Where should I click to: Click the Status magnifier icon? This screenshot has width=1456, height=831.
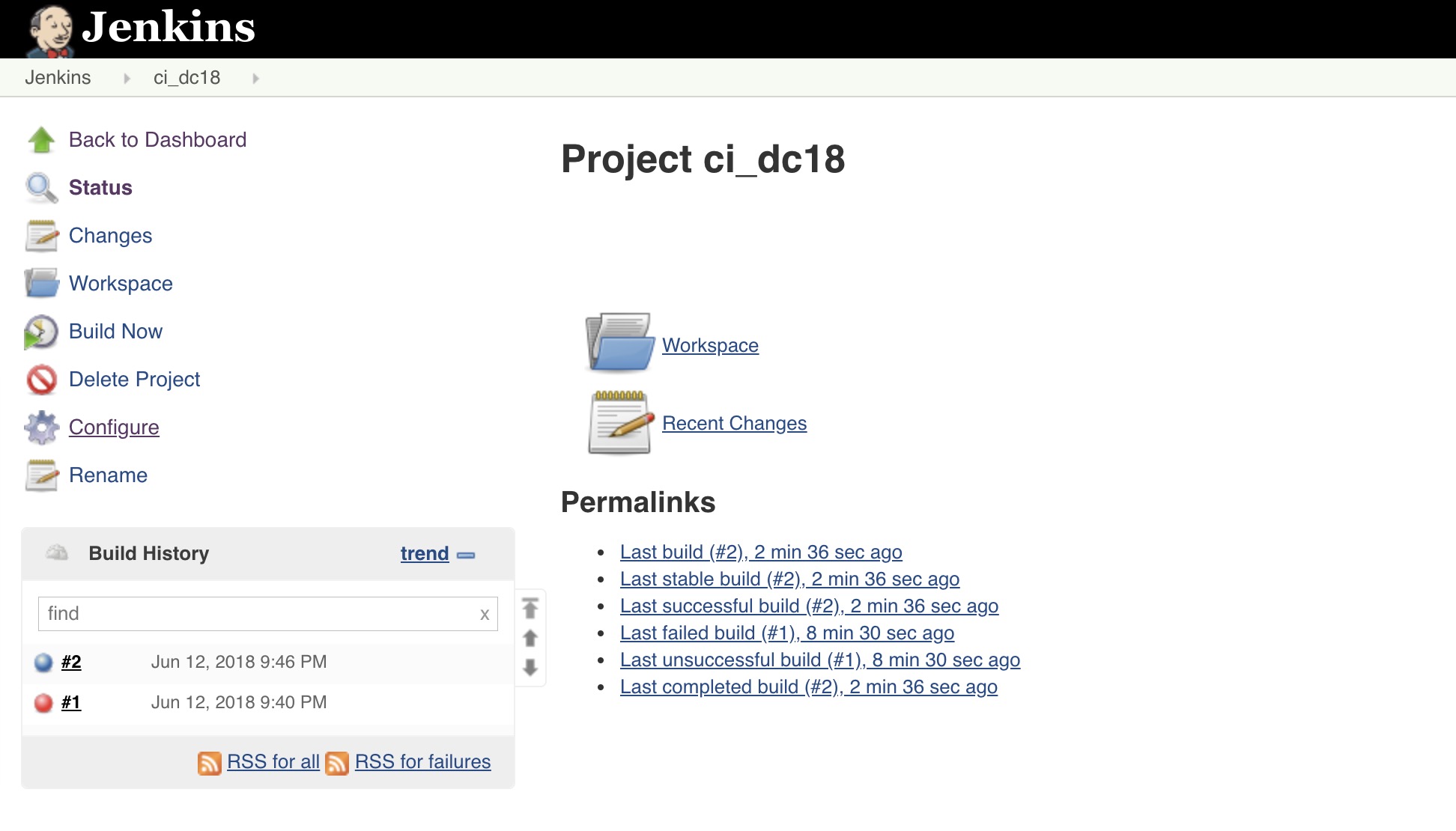coord(40,188)
